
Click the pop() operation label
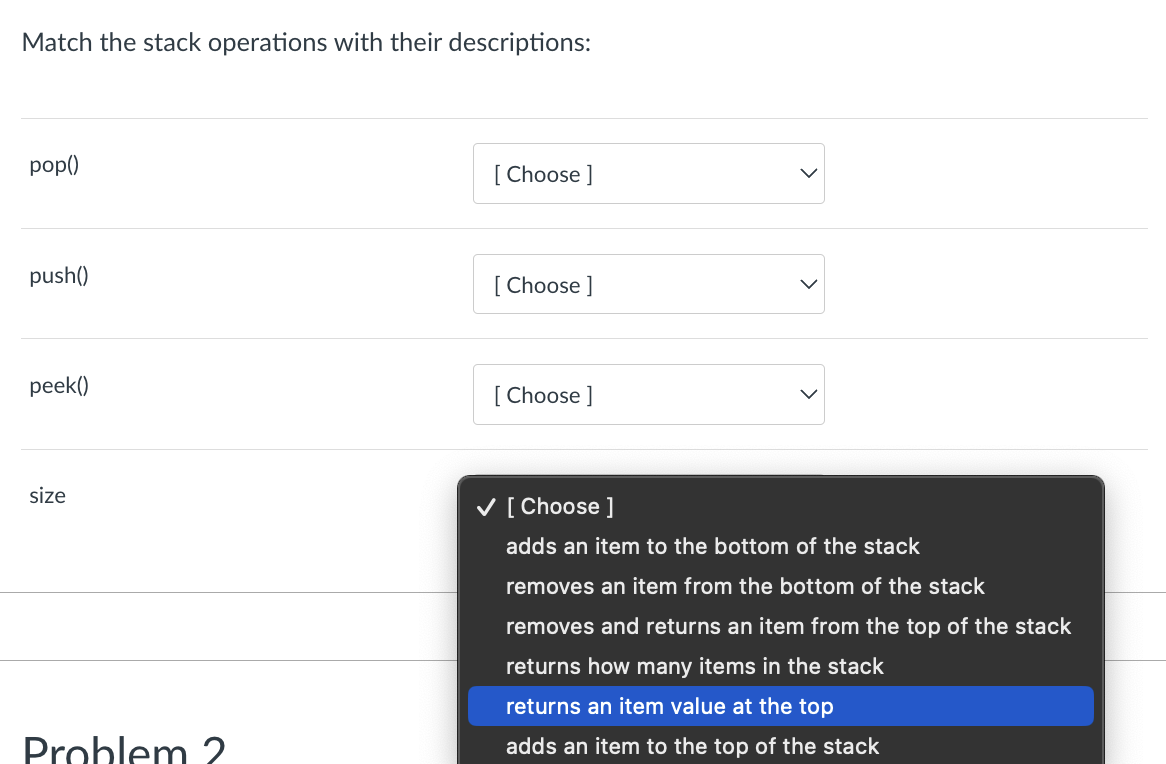click(x=55, y=165)
